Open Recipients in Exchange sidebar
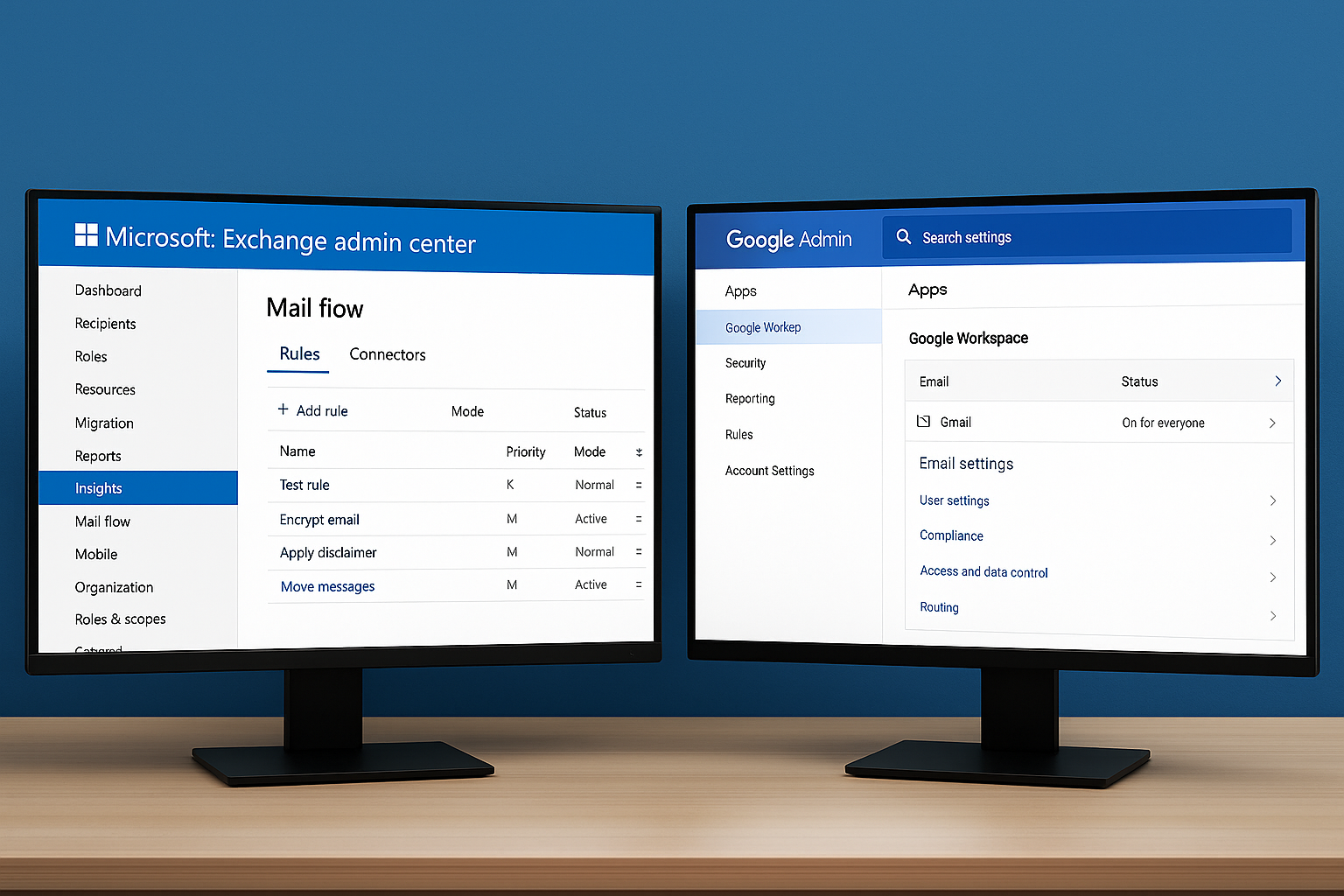The image size is (1344, 896). pos(105,324)
